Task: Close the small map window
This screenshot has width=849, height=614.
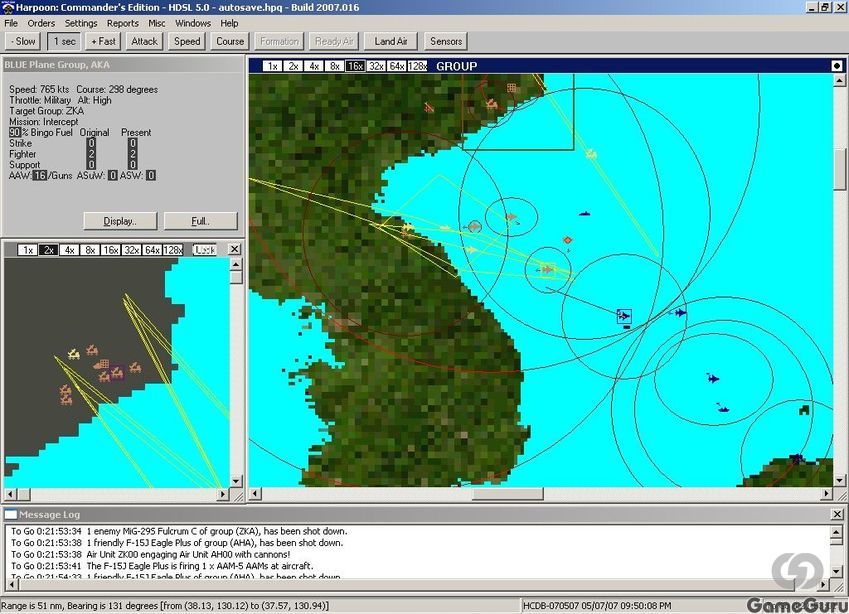Action: pyautogui.click(x=234, y=249)
